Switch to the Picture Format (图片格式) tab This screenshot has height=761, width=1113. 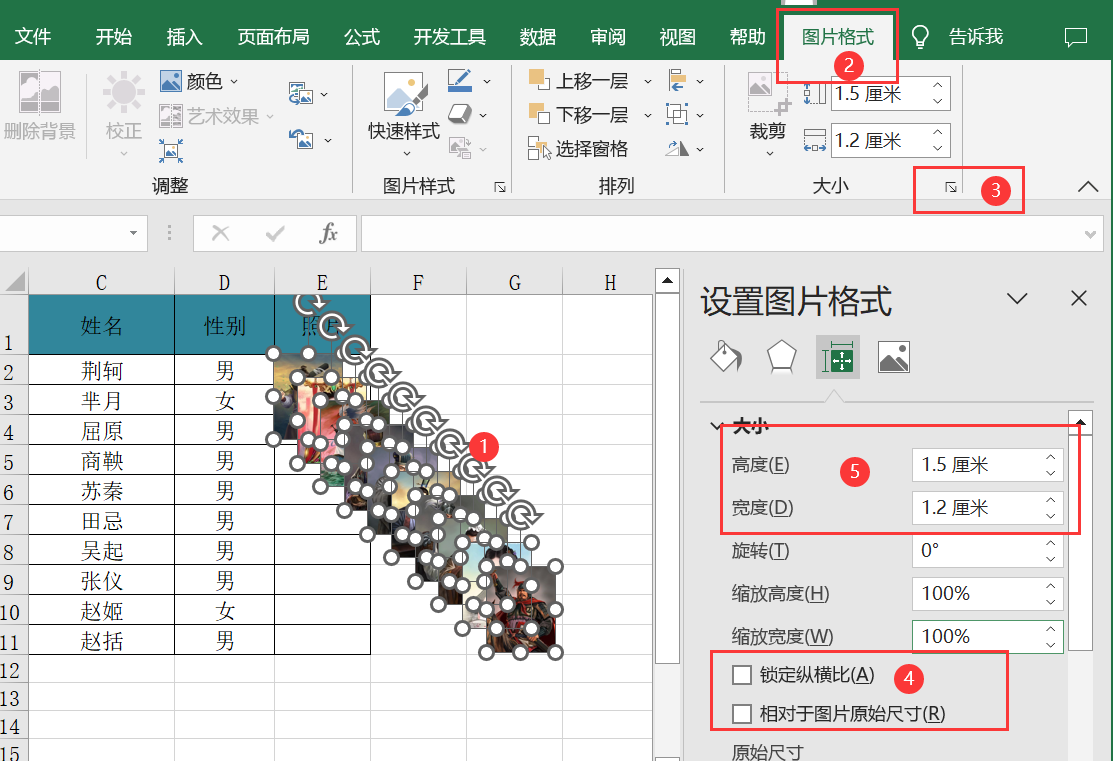(x=838, y=37)
